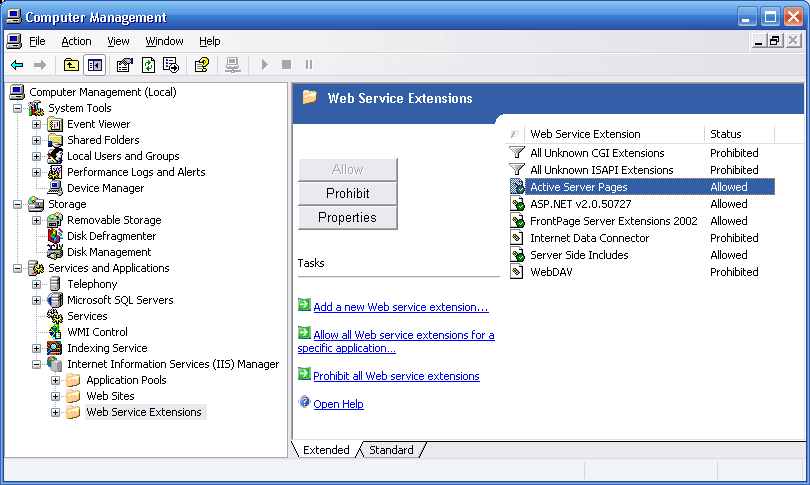
Task: Click the Start item play icon
Action: click(x=264, y=65)
